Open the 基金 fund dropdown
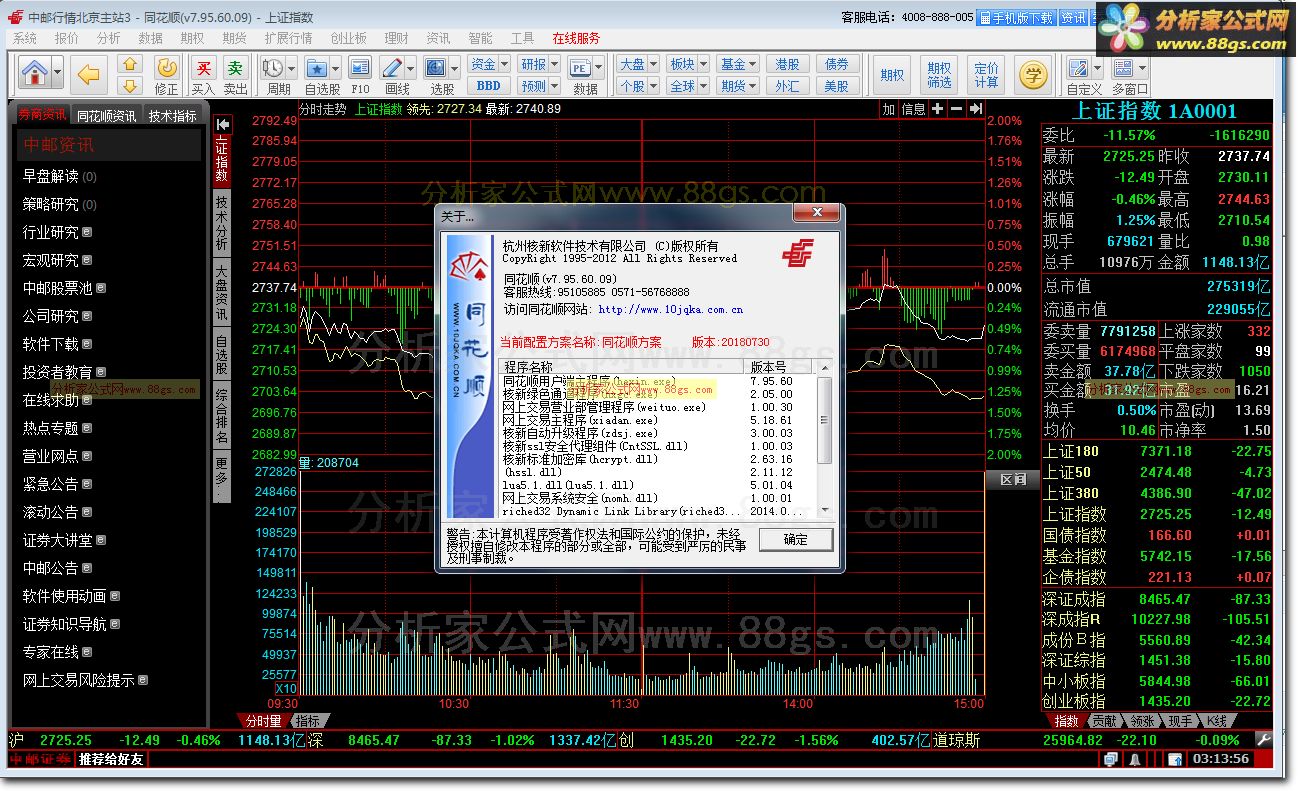This screenshot has height=791, width=1298. (737, 64)
